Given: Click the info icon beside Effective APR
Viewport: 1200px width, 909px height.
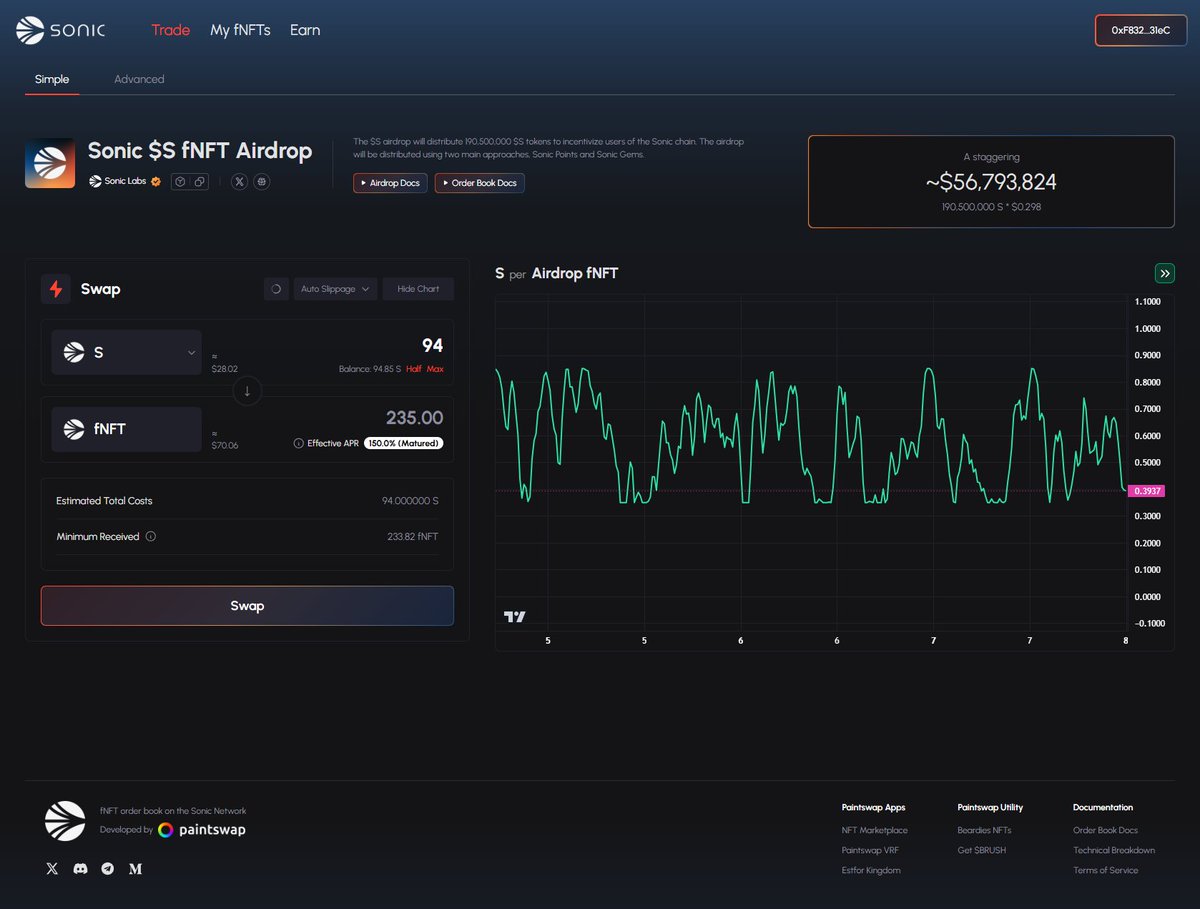Looking at the screenshot, I should point(299,443).
